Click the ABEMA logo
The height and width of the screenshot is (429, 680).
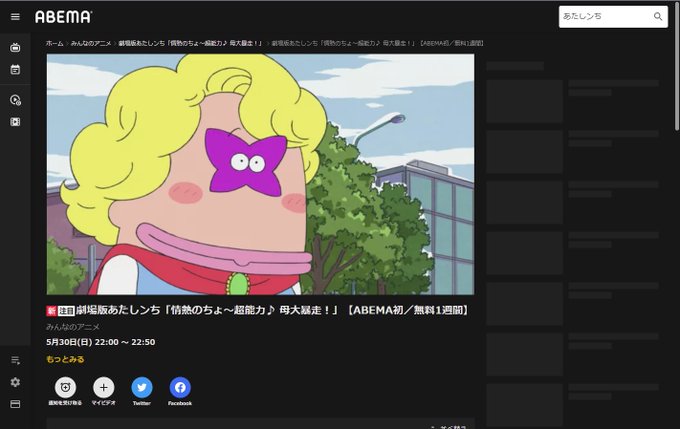coord(63,17)
